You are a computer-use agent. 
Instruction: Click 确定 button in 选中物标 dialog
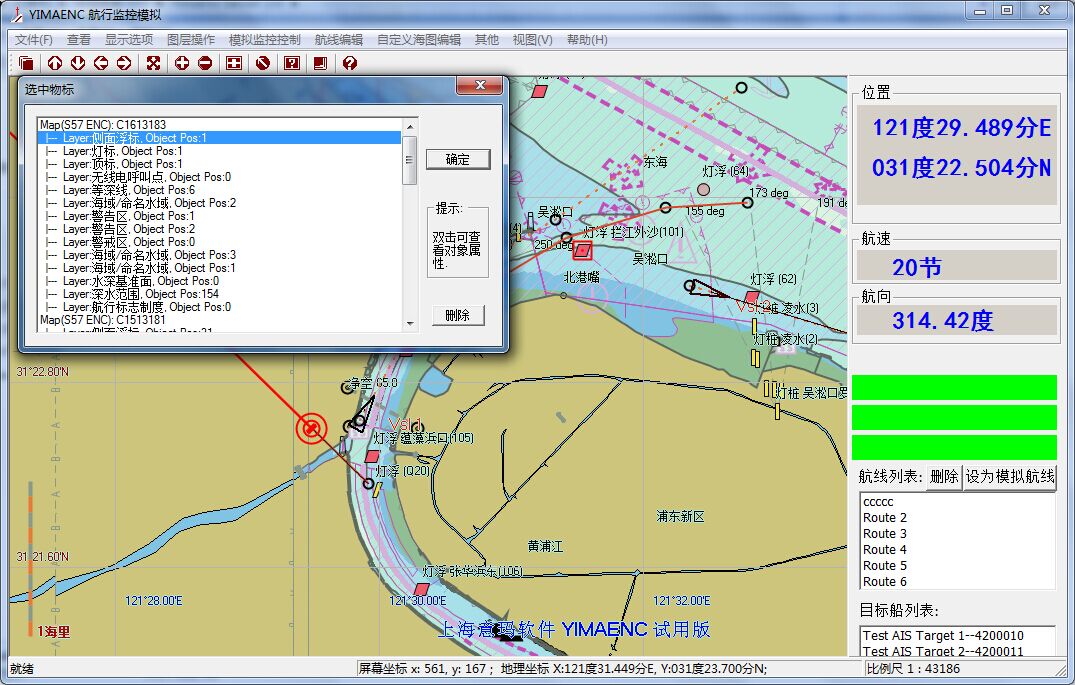click(457, 159)
